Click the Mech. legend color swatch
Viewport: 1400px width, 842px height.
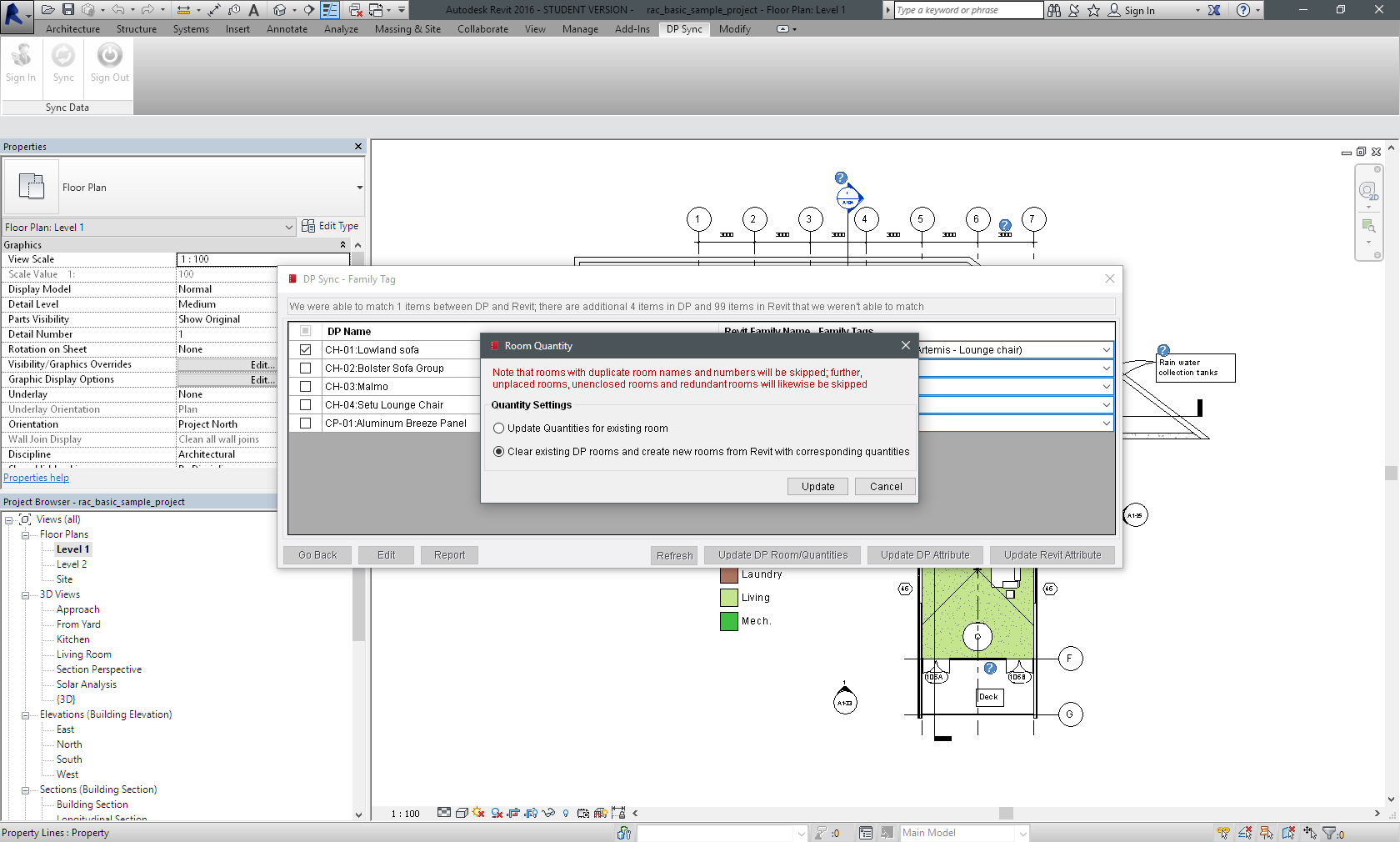coord(729,621)
